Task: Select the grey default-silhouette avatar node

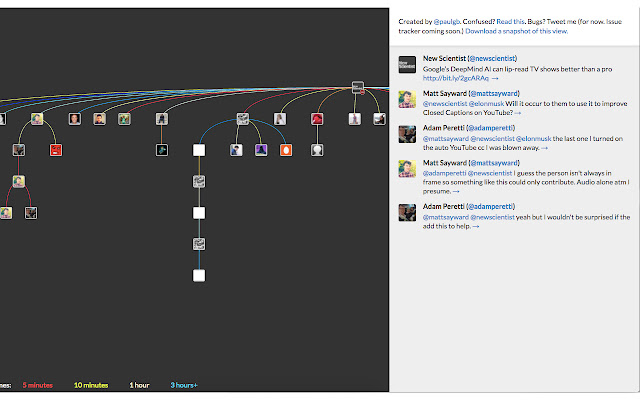Action: (317, 150)
